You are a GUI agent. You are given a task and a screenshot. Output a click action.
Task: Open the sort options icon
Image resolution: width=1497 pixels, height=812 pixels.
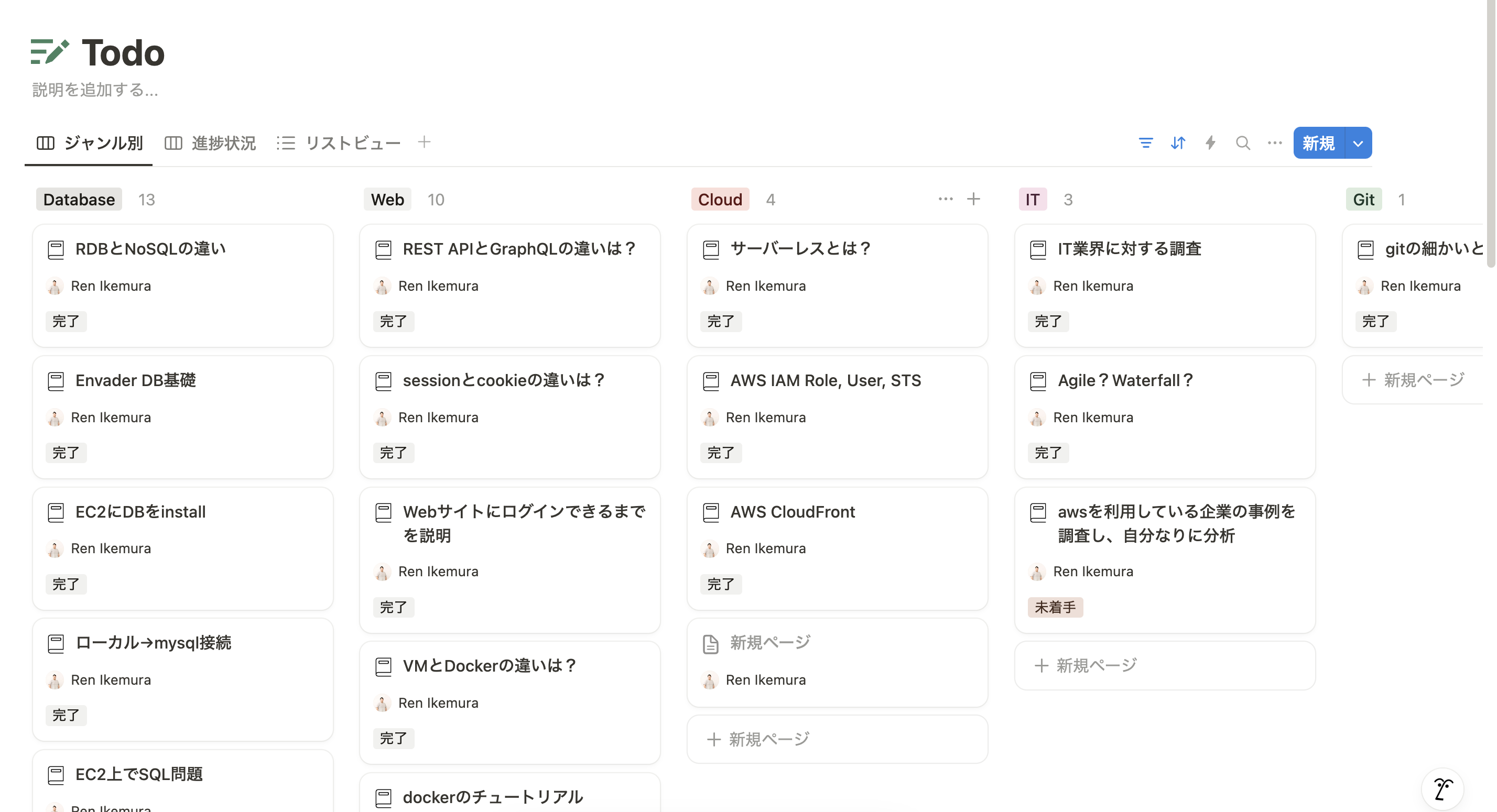[x=1178, y=143]
